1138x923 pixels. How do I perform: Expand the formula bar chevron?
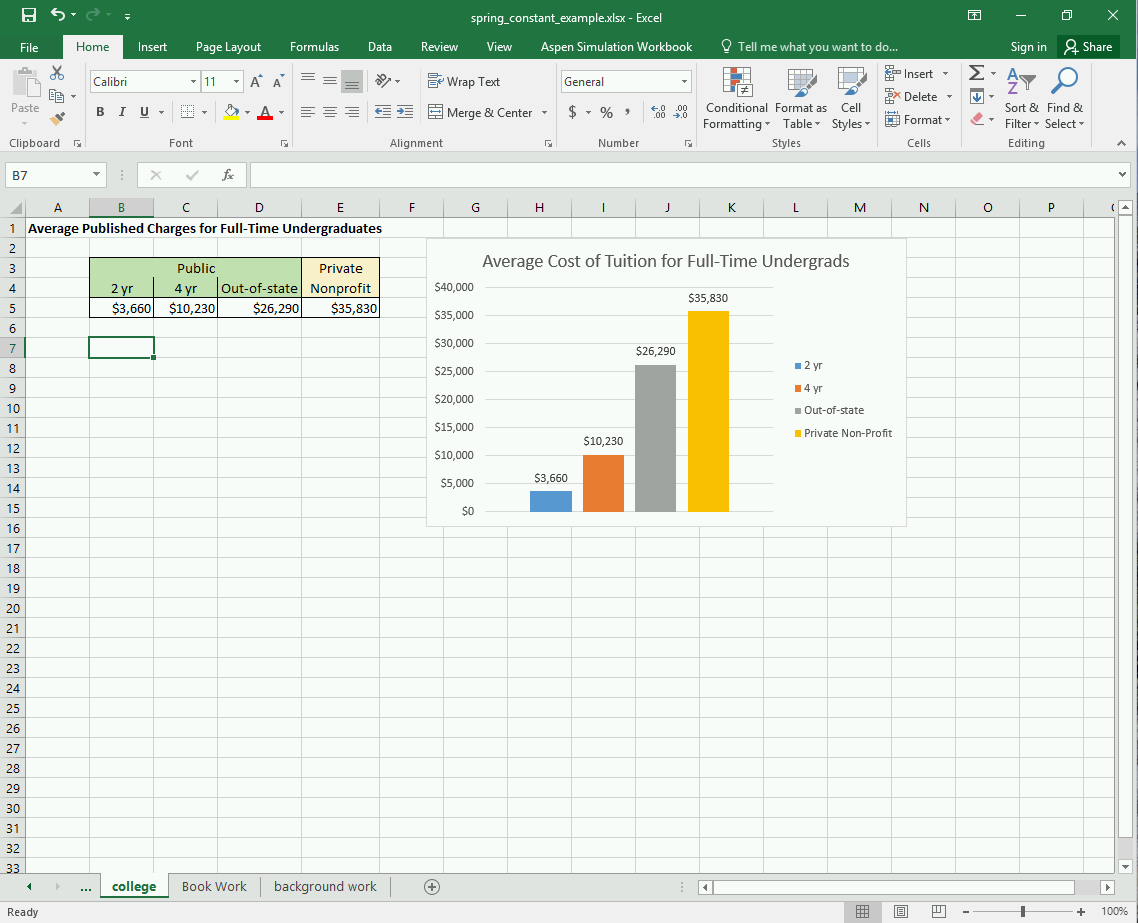(1122, 175)
